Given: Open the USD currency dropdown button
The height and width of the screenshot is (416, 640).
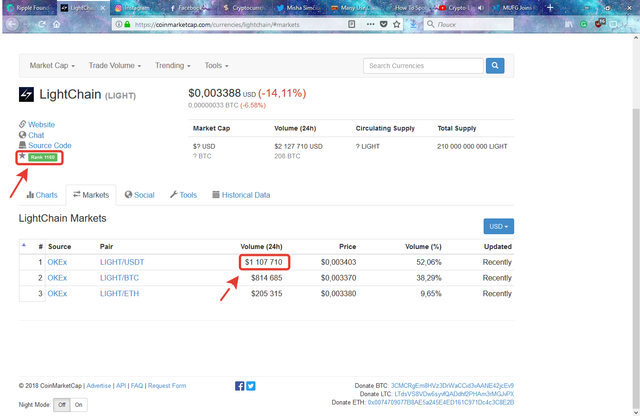Looking at the screenshot, I should [x=498, y=227].
